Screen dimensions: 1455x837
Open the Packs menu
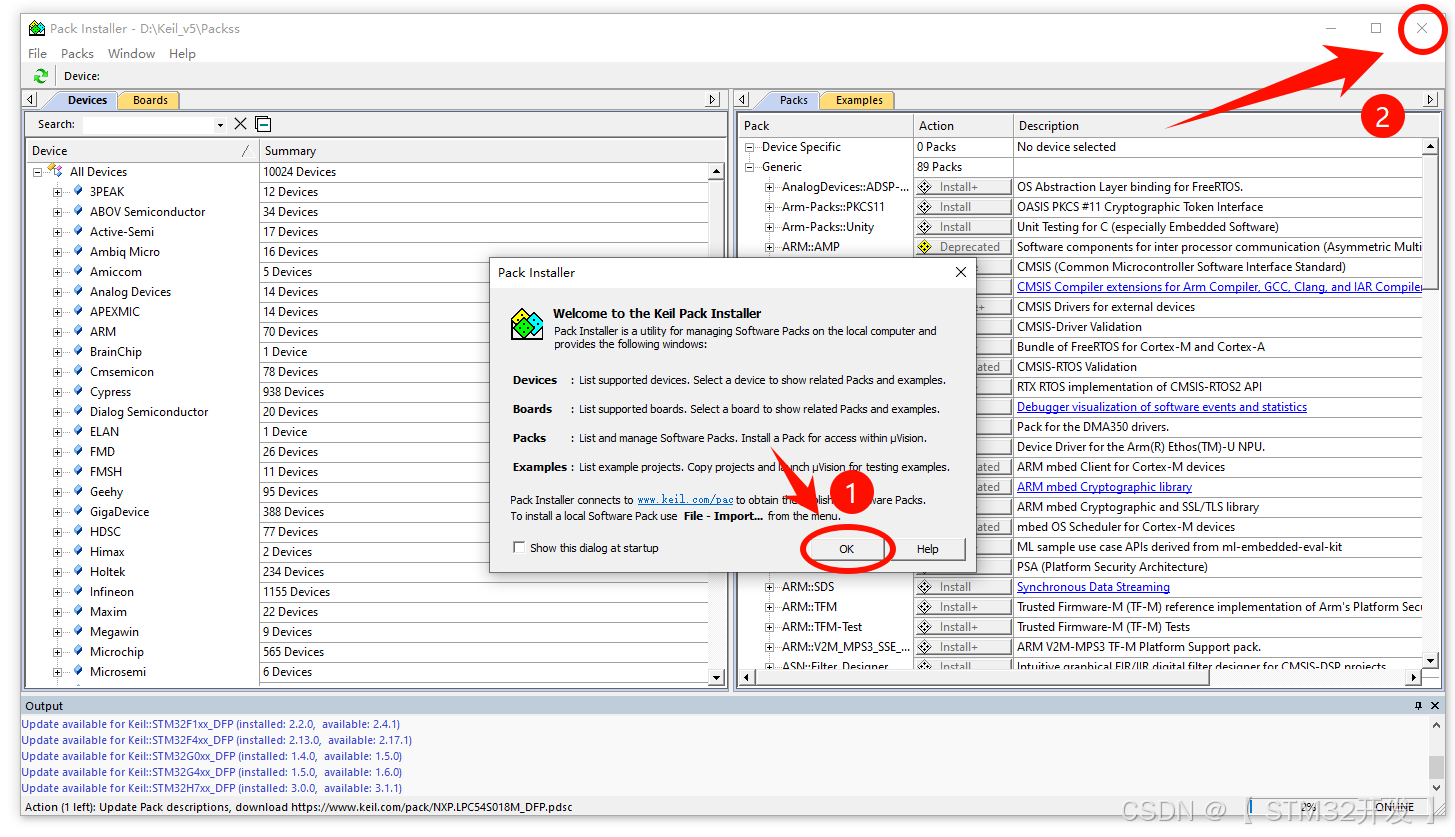coord(77,53)
